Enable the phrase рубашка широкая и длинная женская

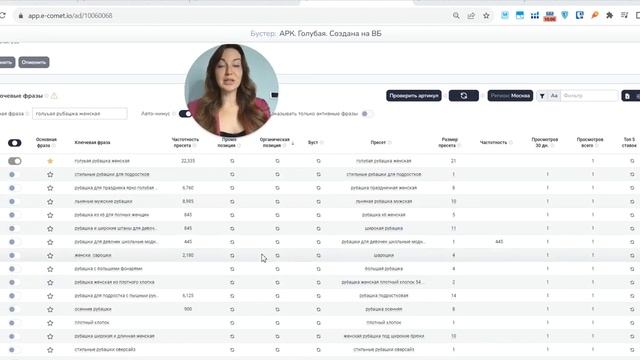coord(14,336)
